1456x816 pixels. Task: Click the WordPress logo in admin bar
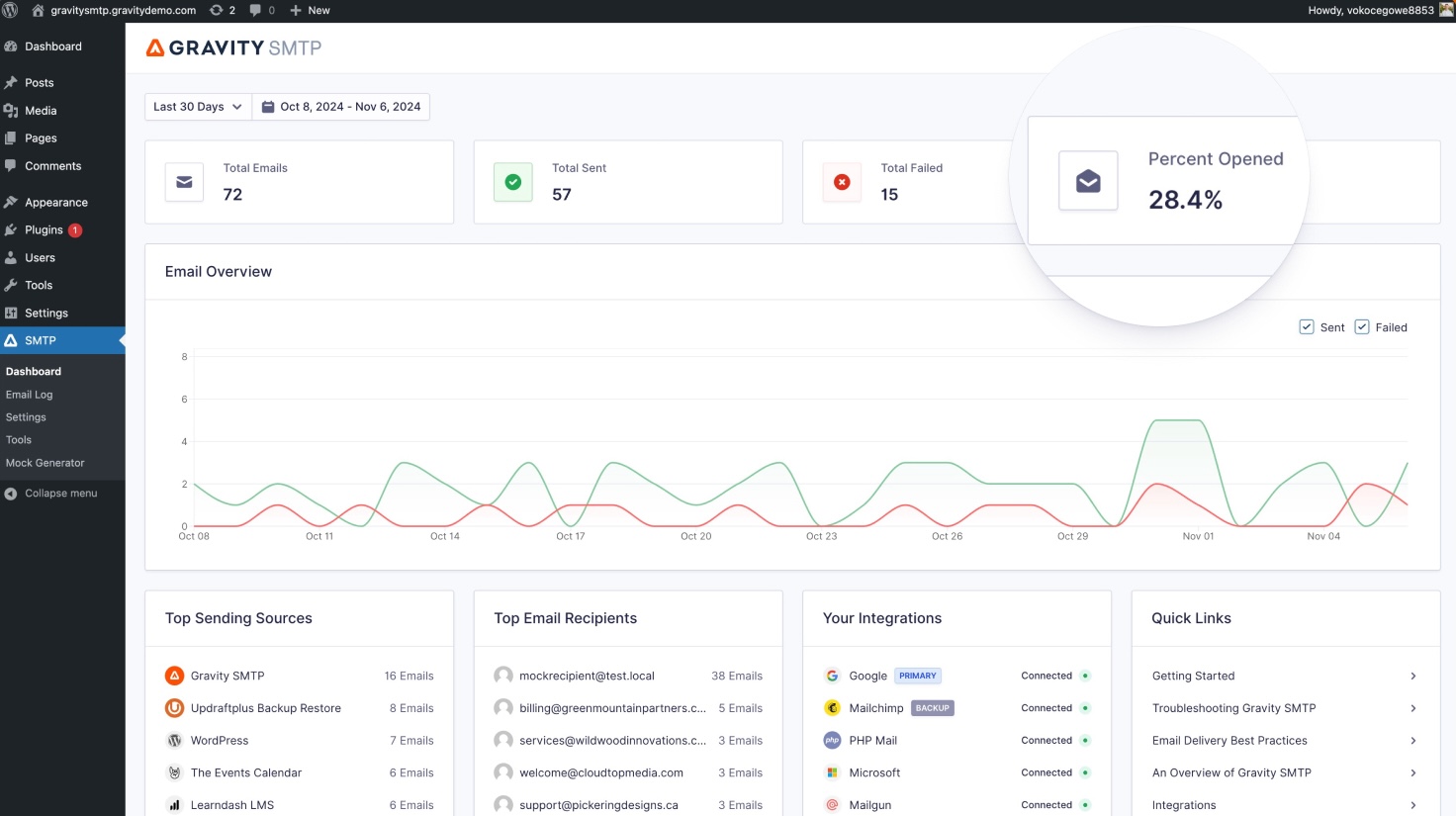coord(10,10)
